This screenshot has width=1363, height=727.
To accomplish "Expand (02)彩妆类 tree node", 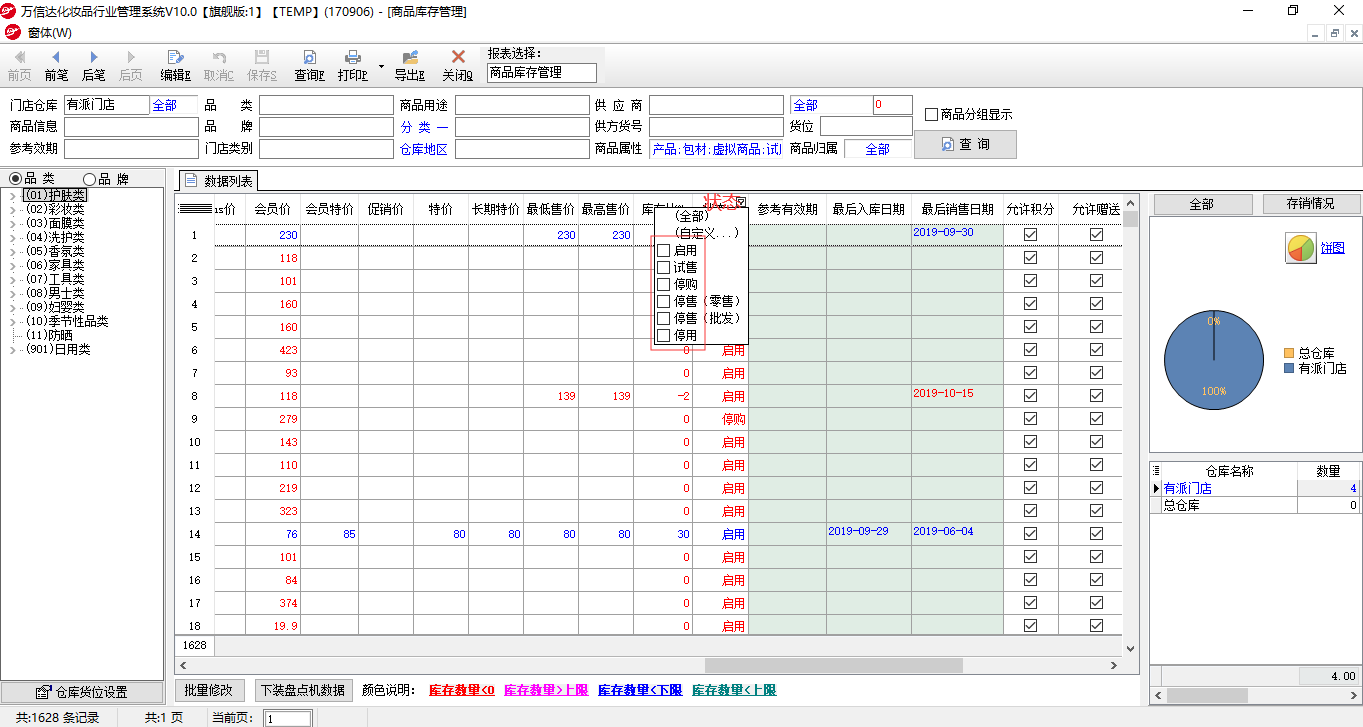I will [x=13, y=209].
